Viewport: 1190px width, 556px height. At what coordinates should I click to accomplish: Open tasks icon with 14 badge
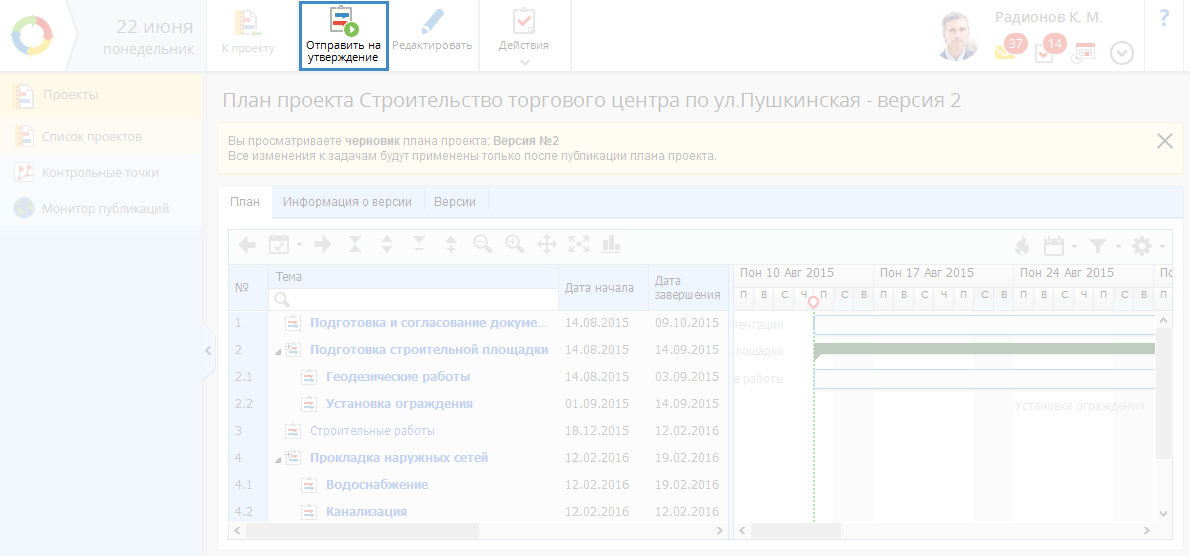(1045, 52)
